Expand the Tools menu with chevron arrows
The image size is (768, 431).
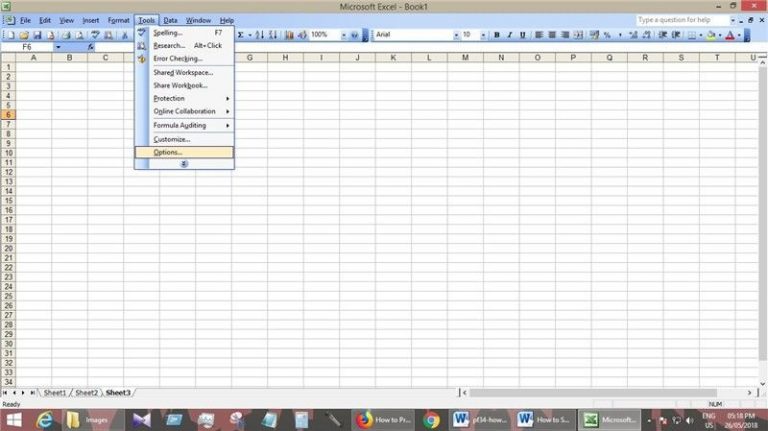pyautogui.click(x=184, y=163)
